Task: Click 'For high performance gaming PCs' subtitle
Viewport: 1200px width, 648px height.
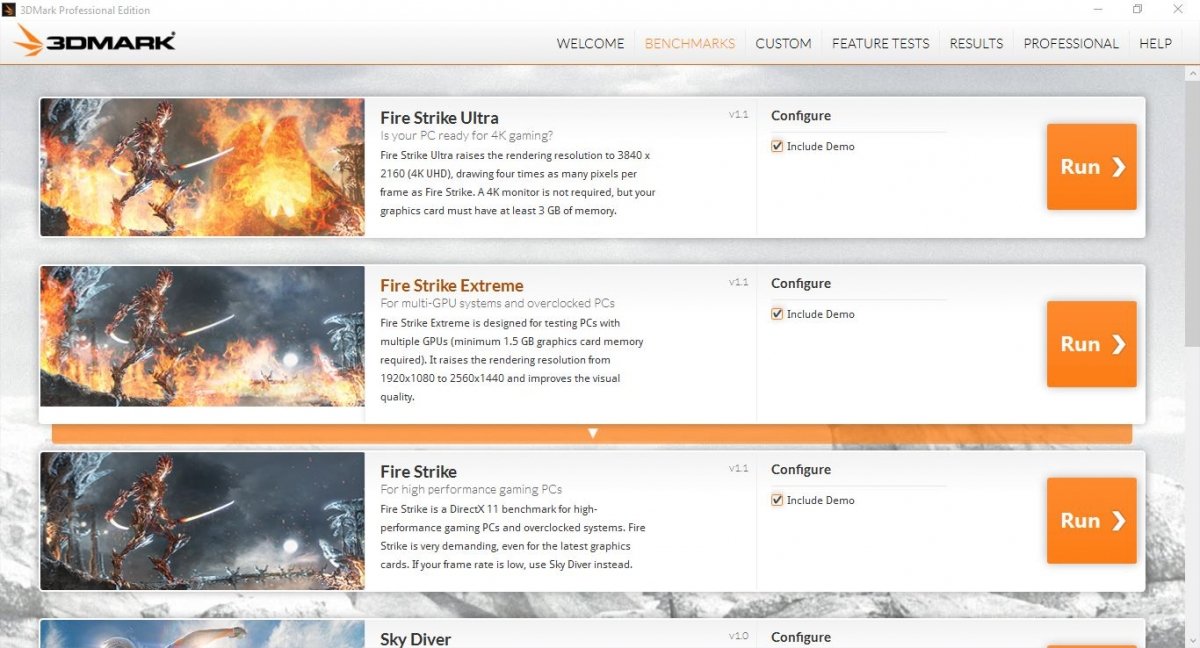Action: point(471,490)
